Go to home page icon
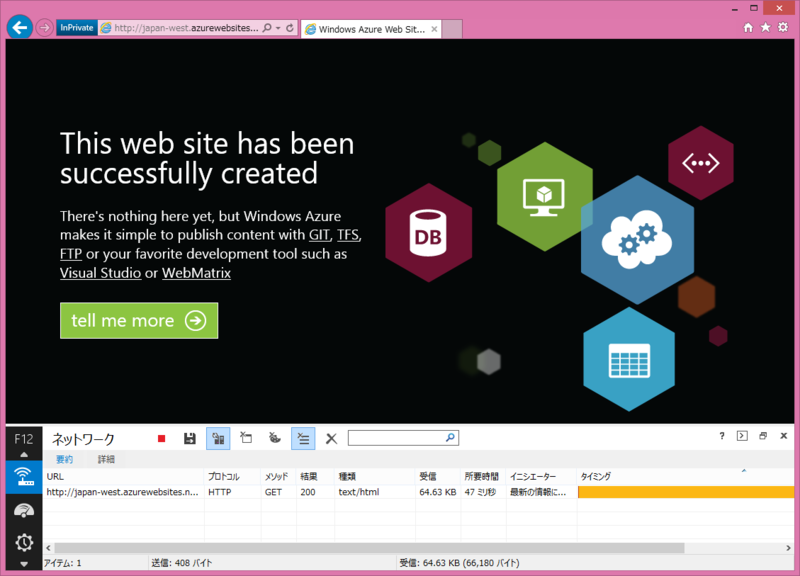Screen dimensions: 800x576 748,28
